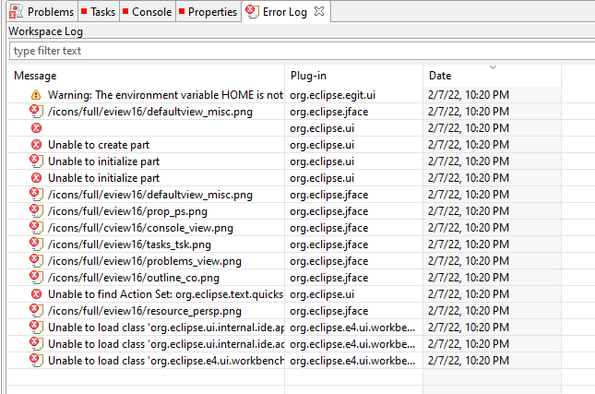Select the HOME environment variable warning message
The image size is (595, 394).
pos(165,95)
